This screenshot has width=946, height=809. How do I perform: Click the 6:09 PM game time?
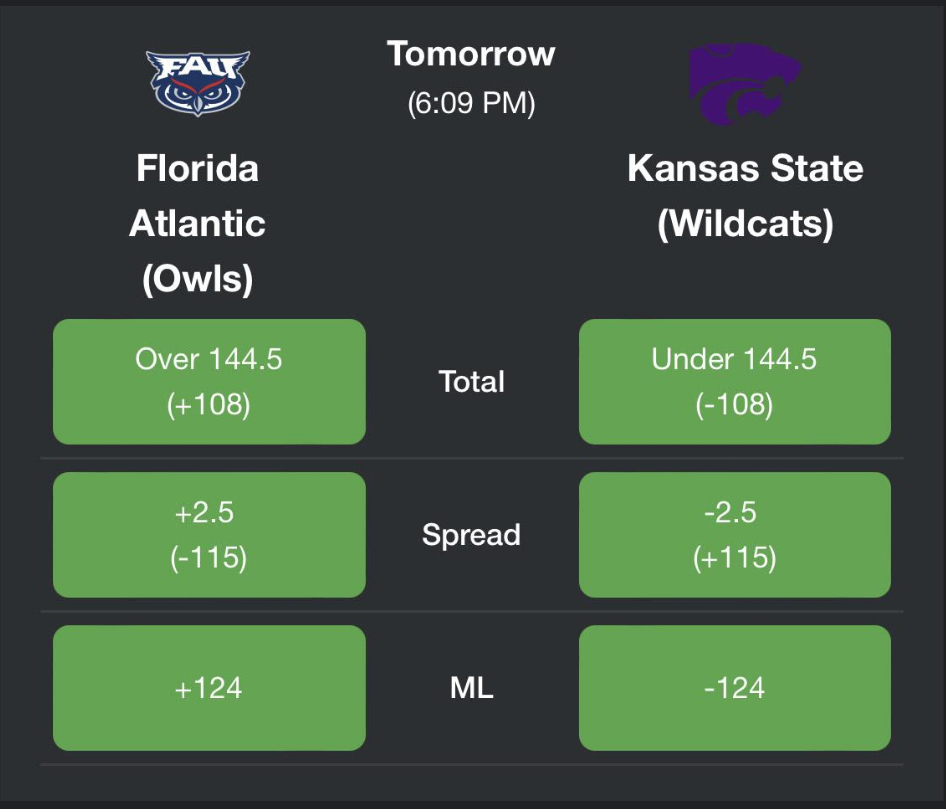471,103
